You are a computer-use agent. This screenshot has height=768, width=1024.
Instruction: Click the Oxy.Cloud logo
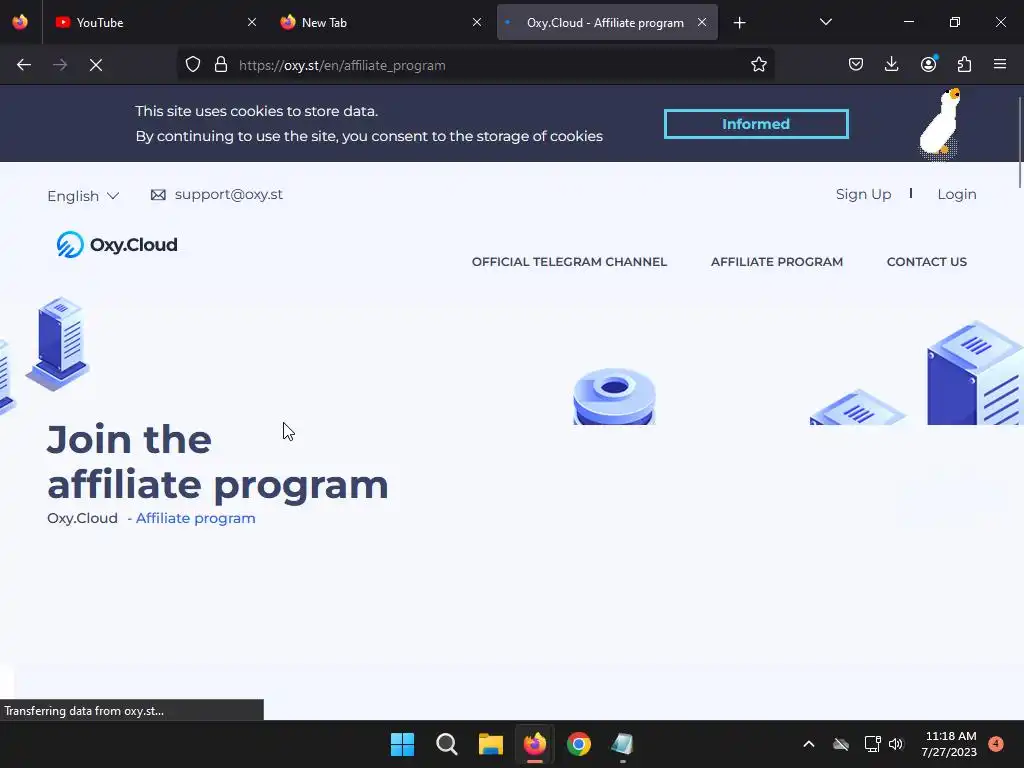[117, 245]
